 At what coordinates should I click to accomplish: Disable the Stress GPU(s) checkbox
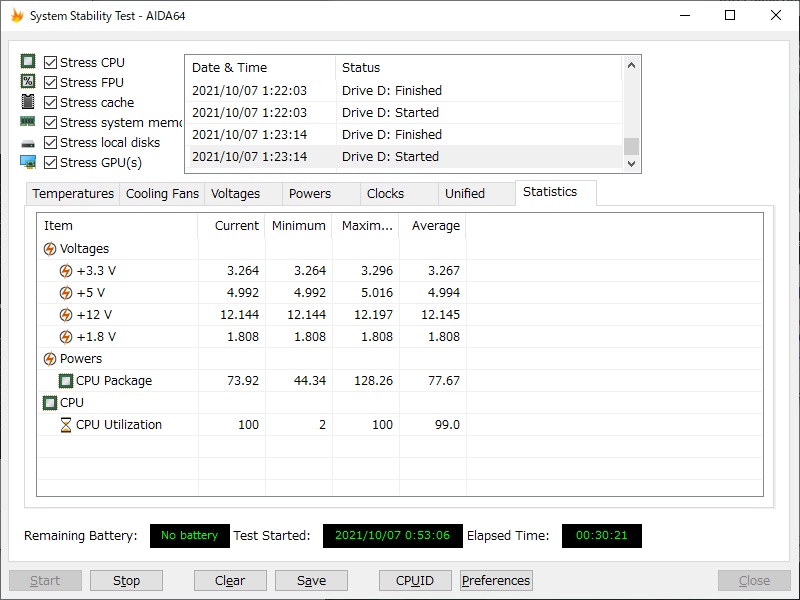click(51, 163)
